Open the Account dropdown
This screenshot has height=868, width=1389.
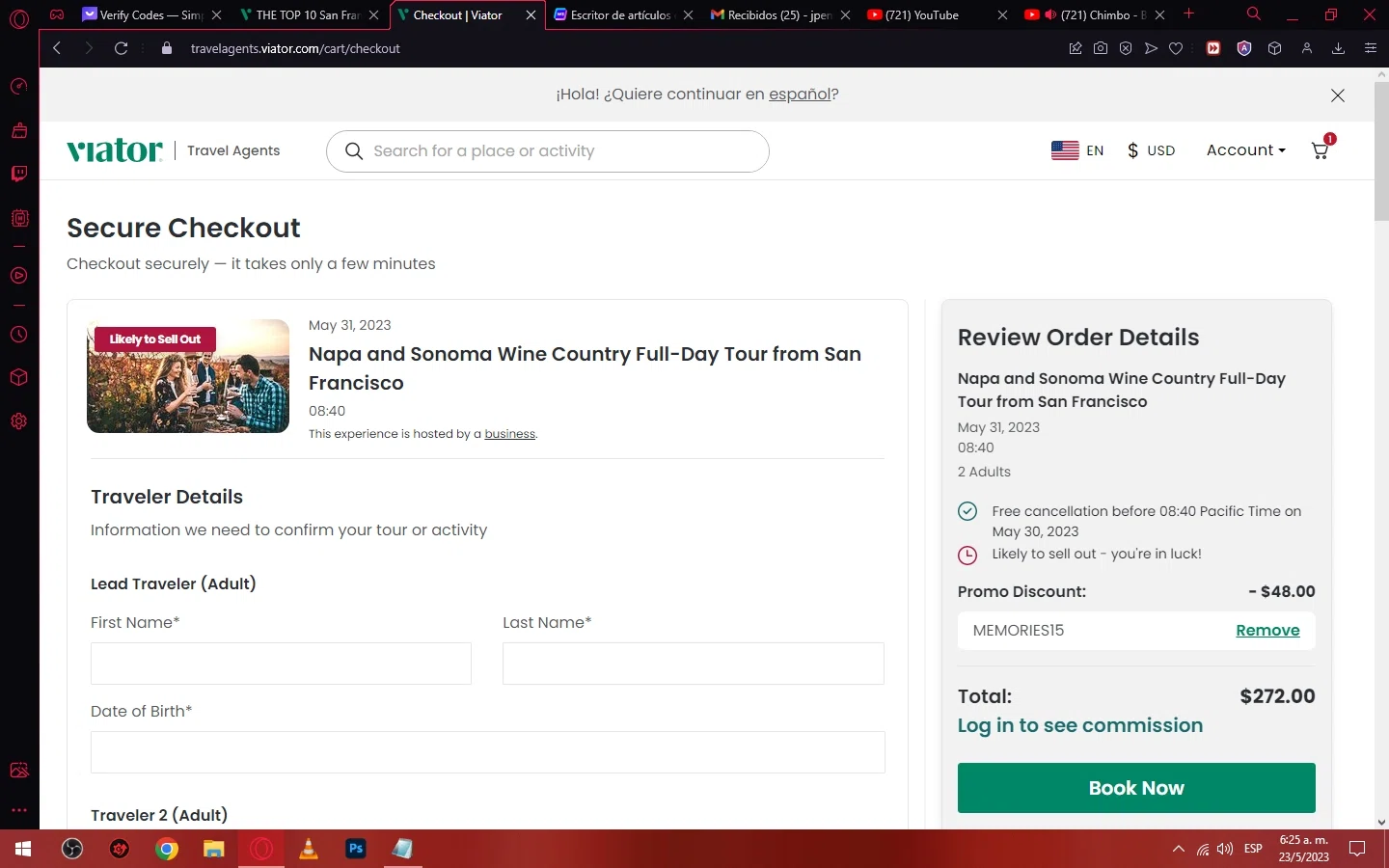pos(1245,150)
